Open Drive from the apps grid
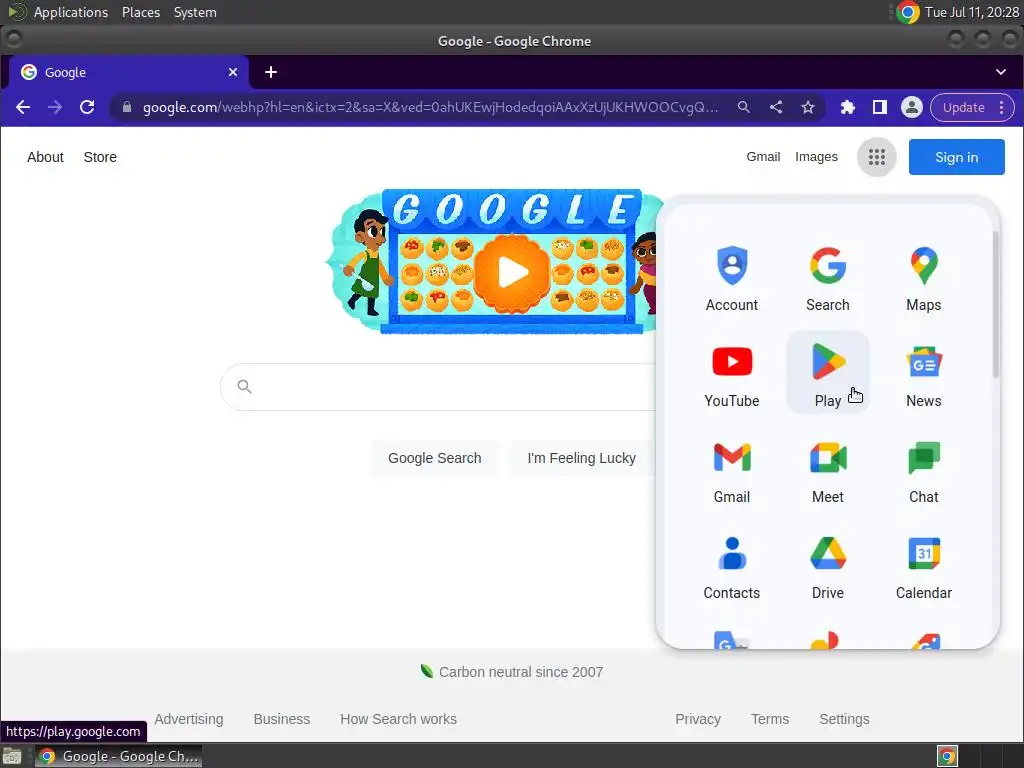The height and width of the screenshot is (768, 1024). pyautogui.click(x=827, y=566)
